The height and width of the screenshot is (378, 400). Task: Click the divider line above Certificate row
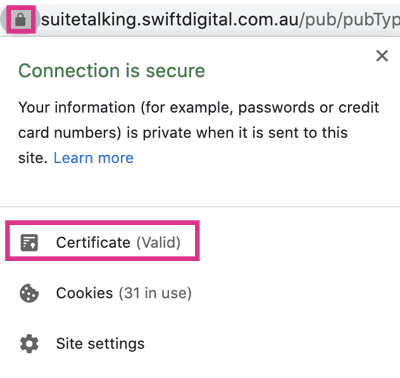pyautogui.click(x=200, y=207)
